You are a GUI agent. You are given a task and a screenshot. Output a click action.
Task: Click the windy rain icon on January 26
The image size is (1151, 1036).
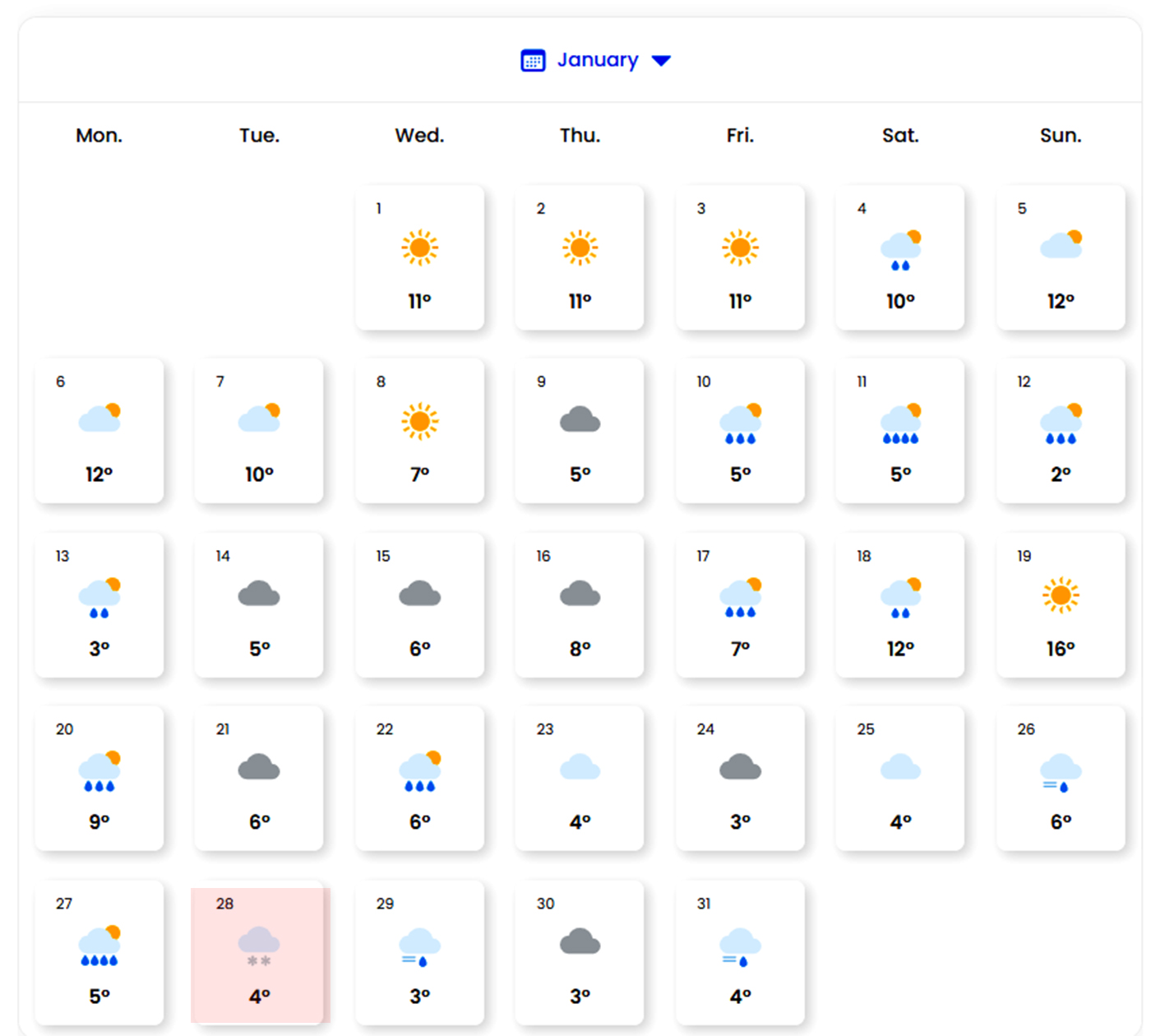click(x=1061, y=773)
